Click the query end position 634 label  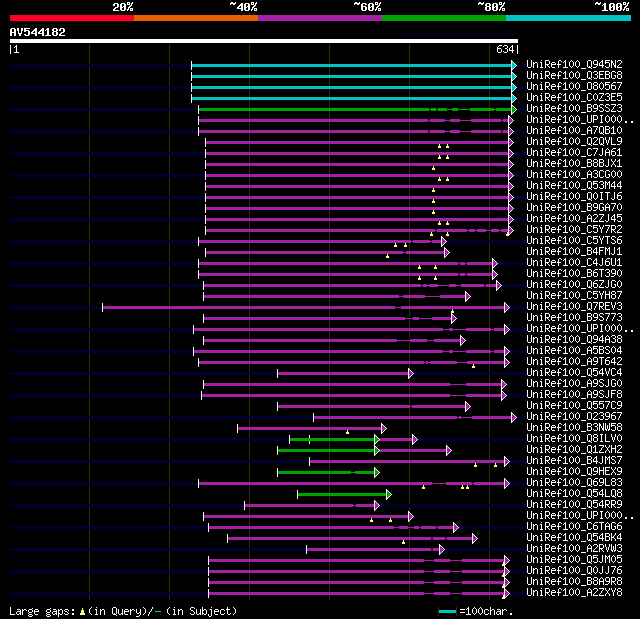pos(505,49)
